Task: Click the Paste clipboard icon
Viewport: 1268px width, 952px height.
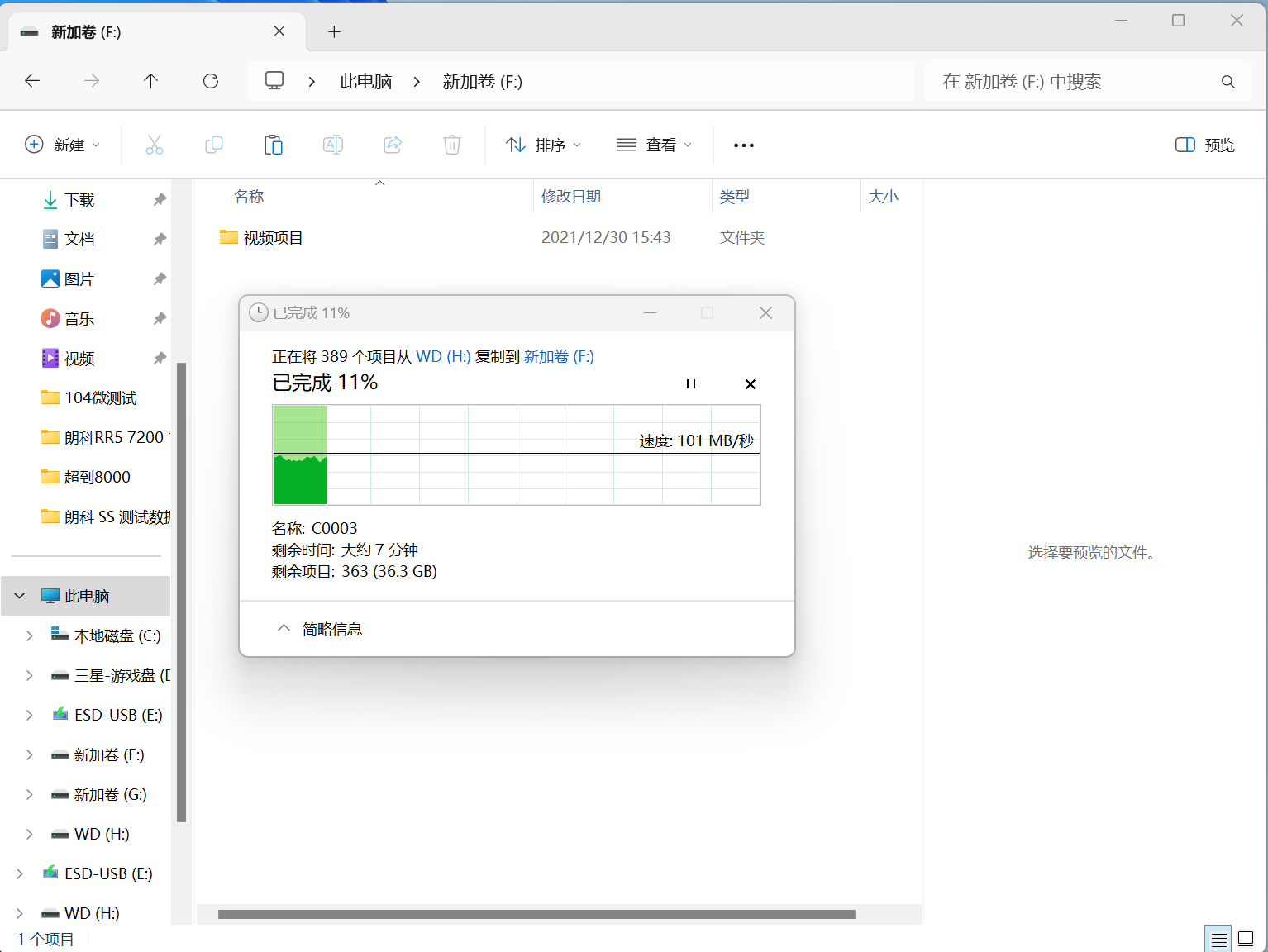Action: [273, 145]
